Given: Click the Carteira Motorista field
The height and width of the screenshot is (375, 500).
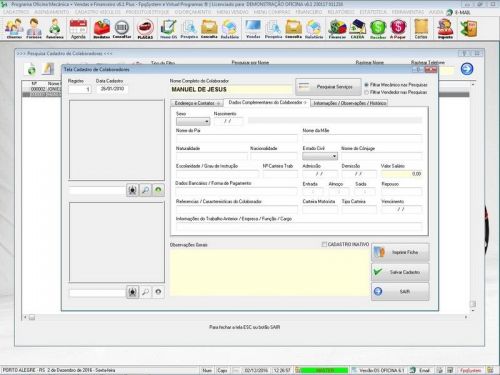Looking at the screenshot, I should pos(320,209).
